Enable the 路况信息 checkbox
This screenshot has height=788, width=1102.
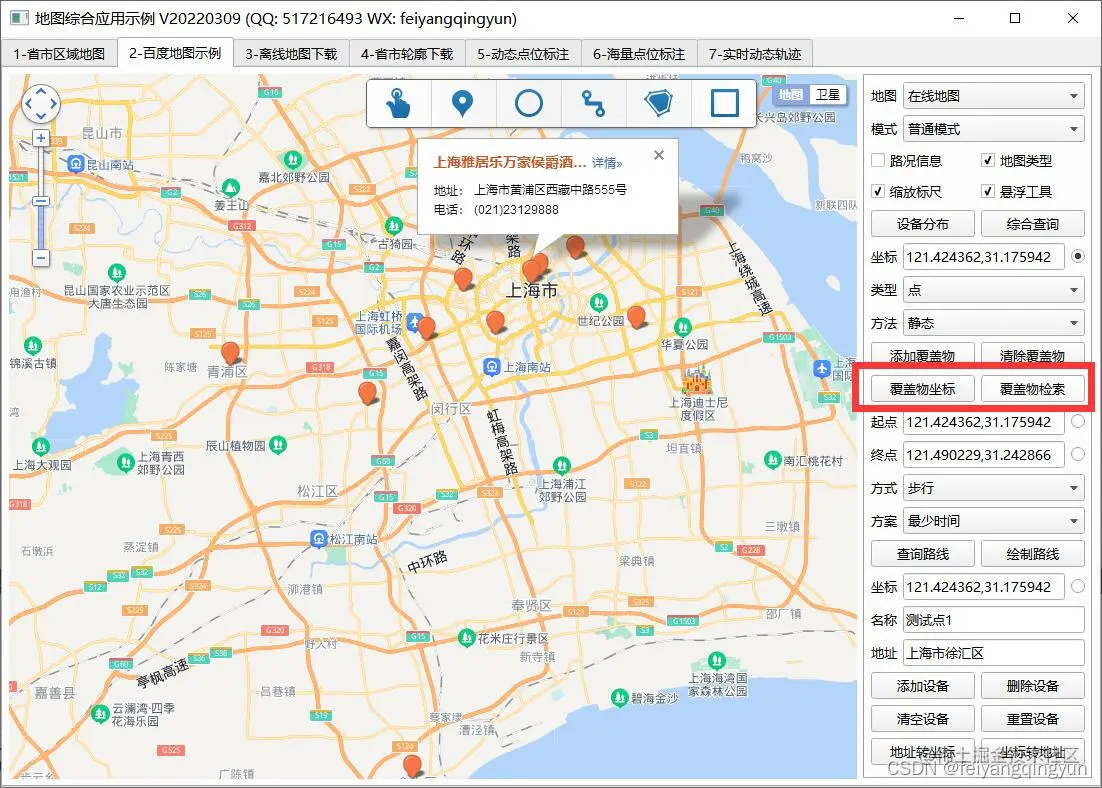tap(878, 160)
